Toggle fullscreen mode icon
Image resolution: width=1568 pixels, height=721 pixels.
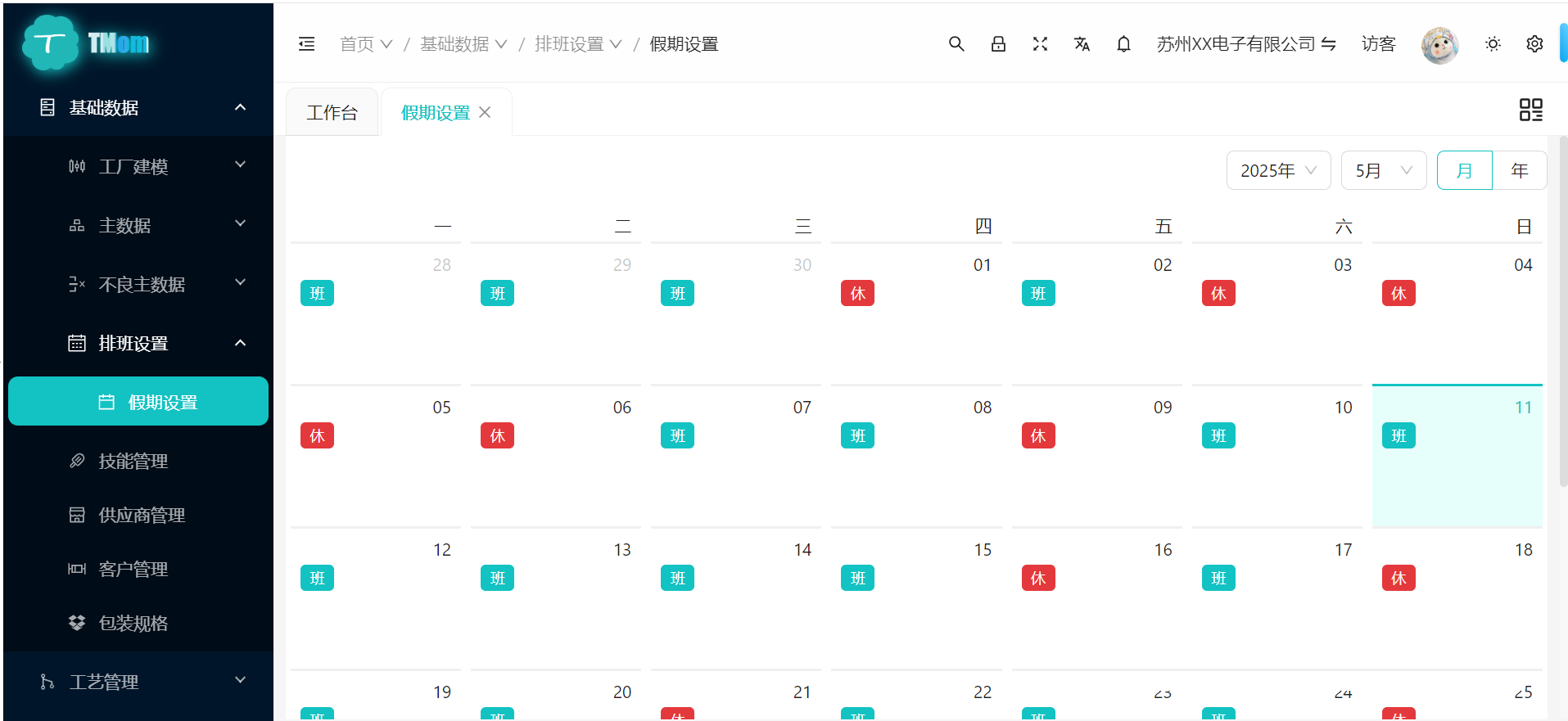coord(1040,44)
